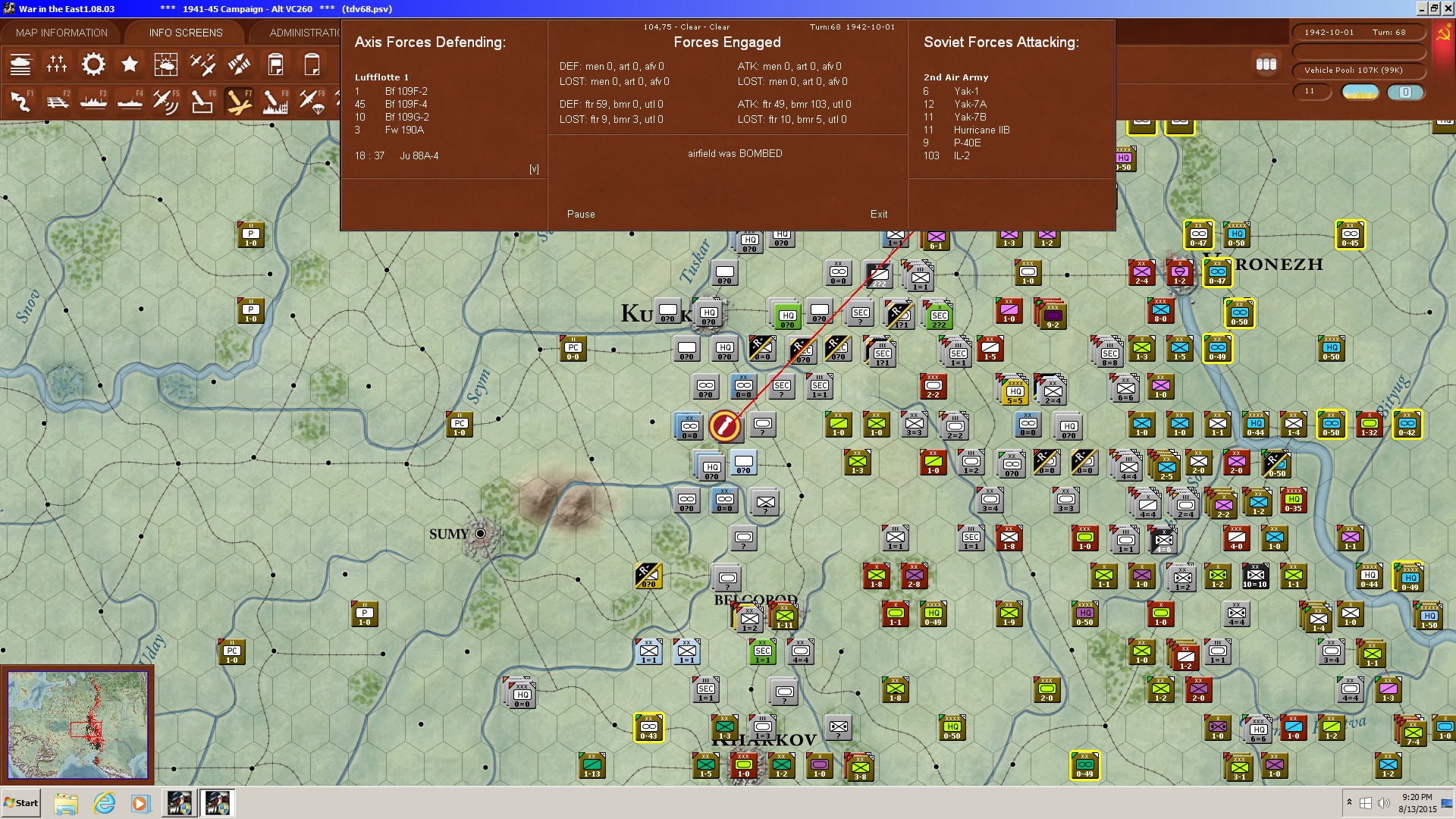
Task: Select the 1-11 unit near Belgorod
Action: 784,617
